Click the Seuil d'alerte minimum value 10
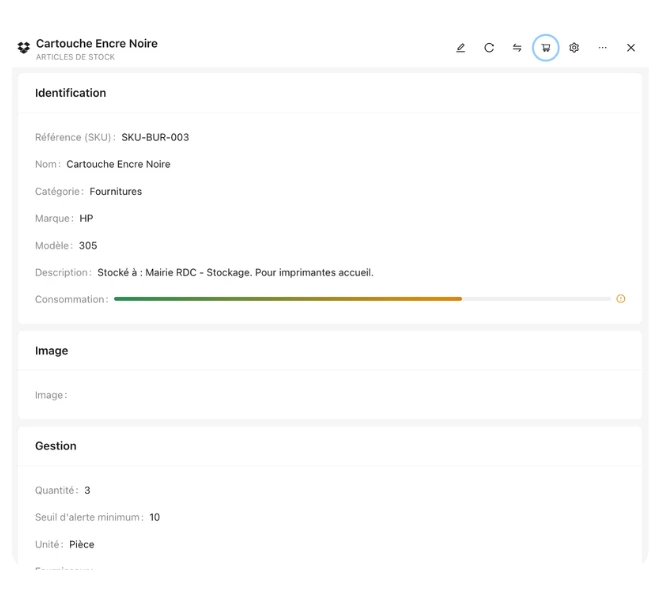Viewport: 660px width, 600px height. (x=154, y=517)
